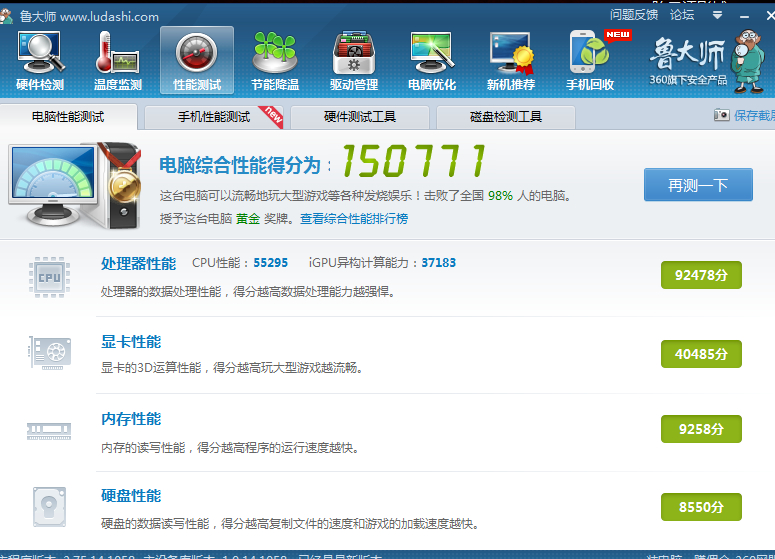Click the memory stick icon

tap(49, 431)
